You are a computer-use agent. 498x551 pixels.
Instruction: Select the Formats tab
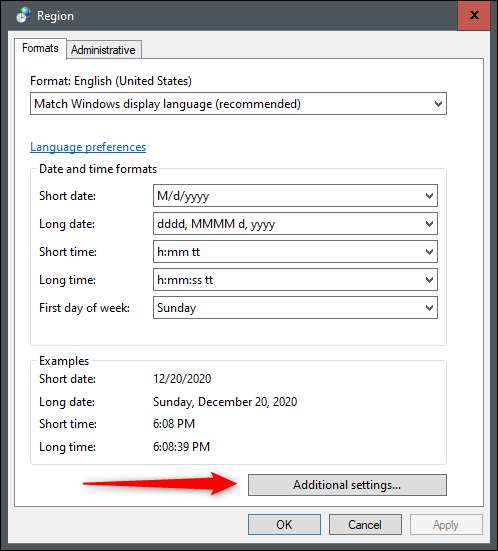point(40,48)
